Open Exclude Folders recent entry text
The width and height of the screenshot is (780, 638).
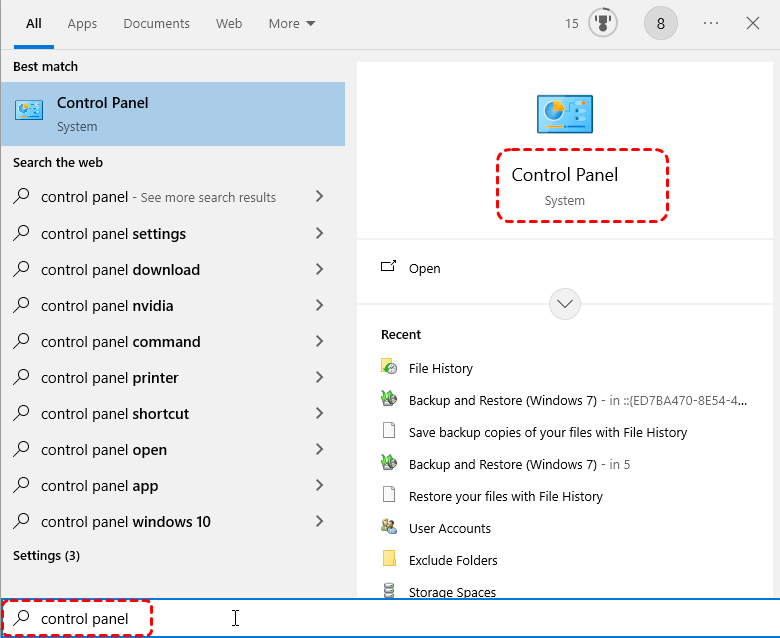coord(453,560)
